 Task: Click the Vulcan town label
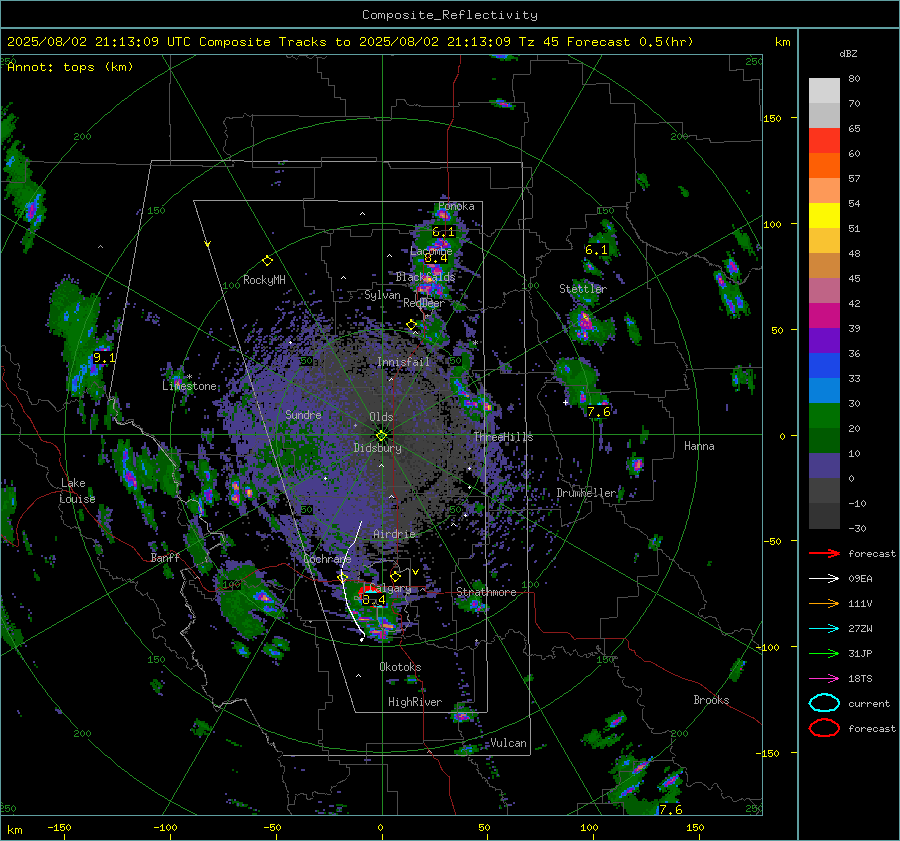coord(508,743)
